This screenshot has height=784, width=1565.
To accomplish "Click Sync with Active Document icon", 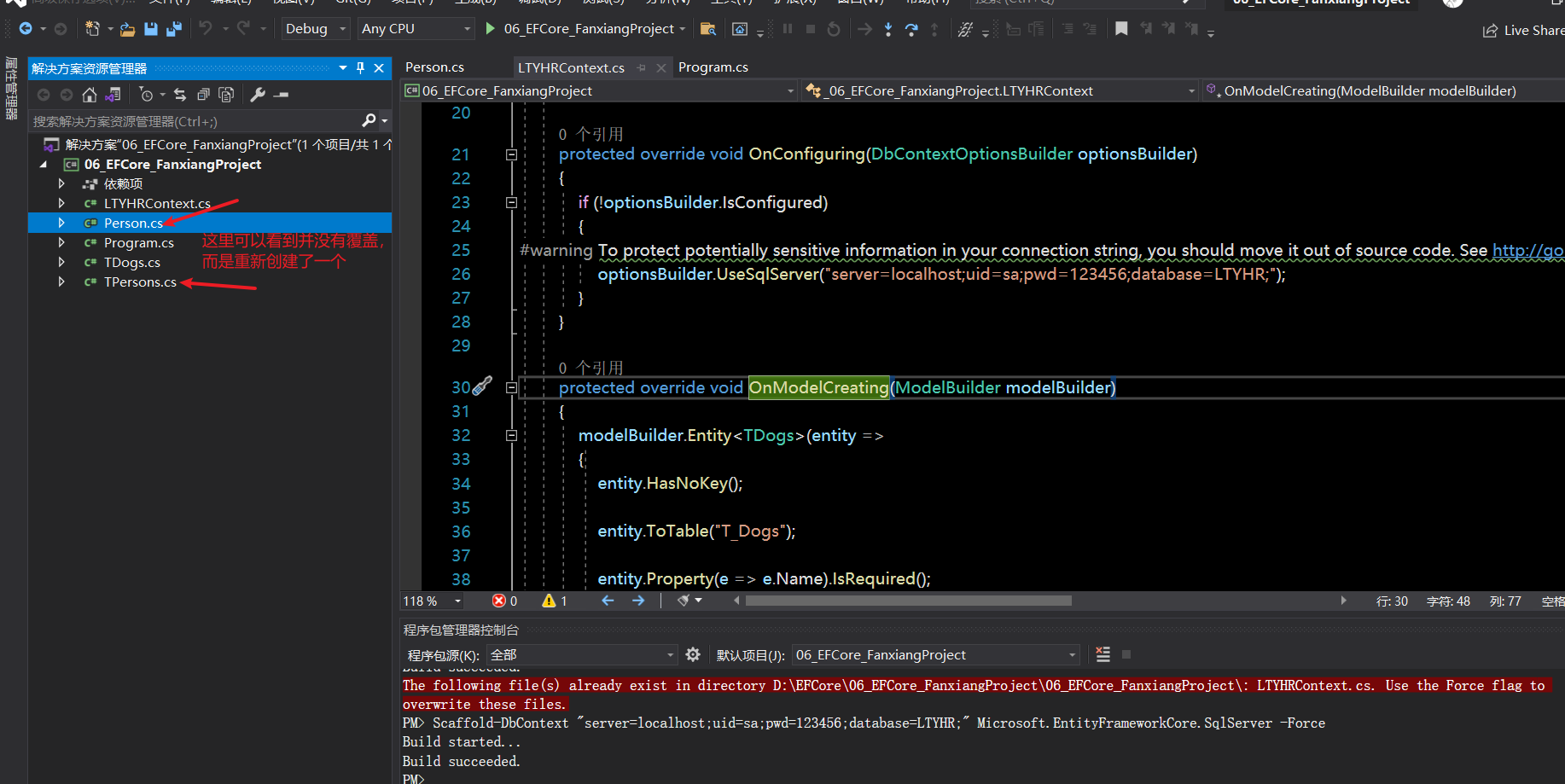I will [x=179, y=95].
